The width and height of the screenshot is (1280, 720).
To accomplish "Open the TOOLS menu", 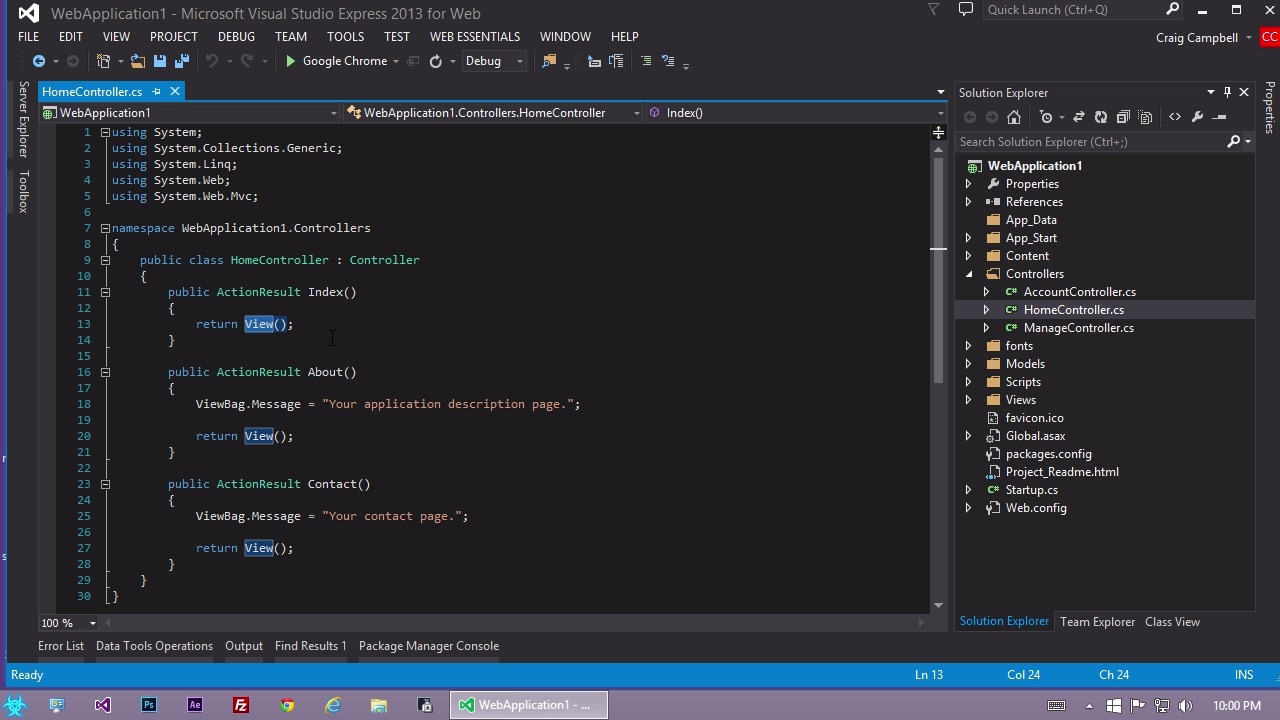I will [x=345, y=37].
